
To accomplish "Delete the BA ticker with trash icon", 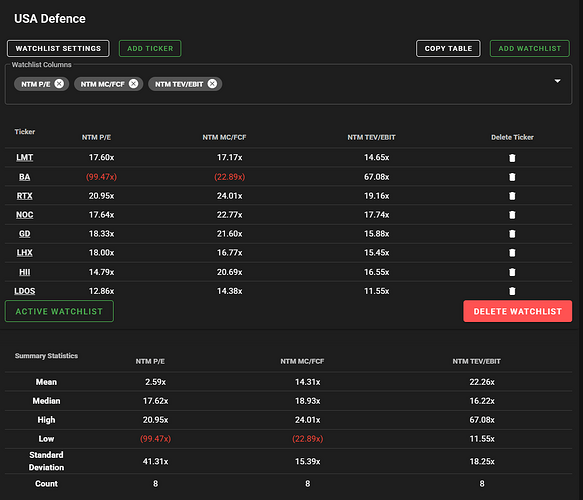I will [x=512, y=177].
